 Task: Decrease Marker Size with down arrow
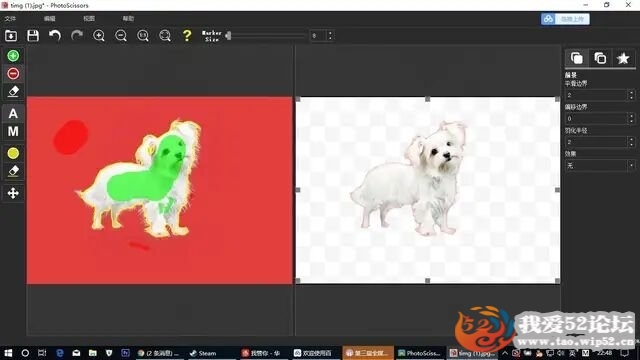tap(330, 39)
